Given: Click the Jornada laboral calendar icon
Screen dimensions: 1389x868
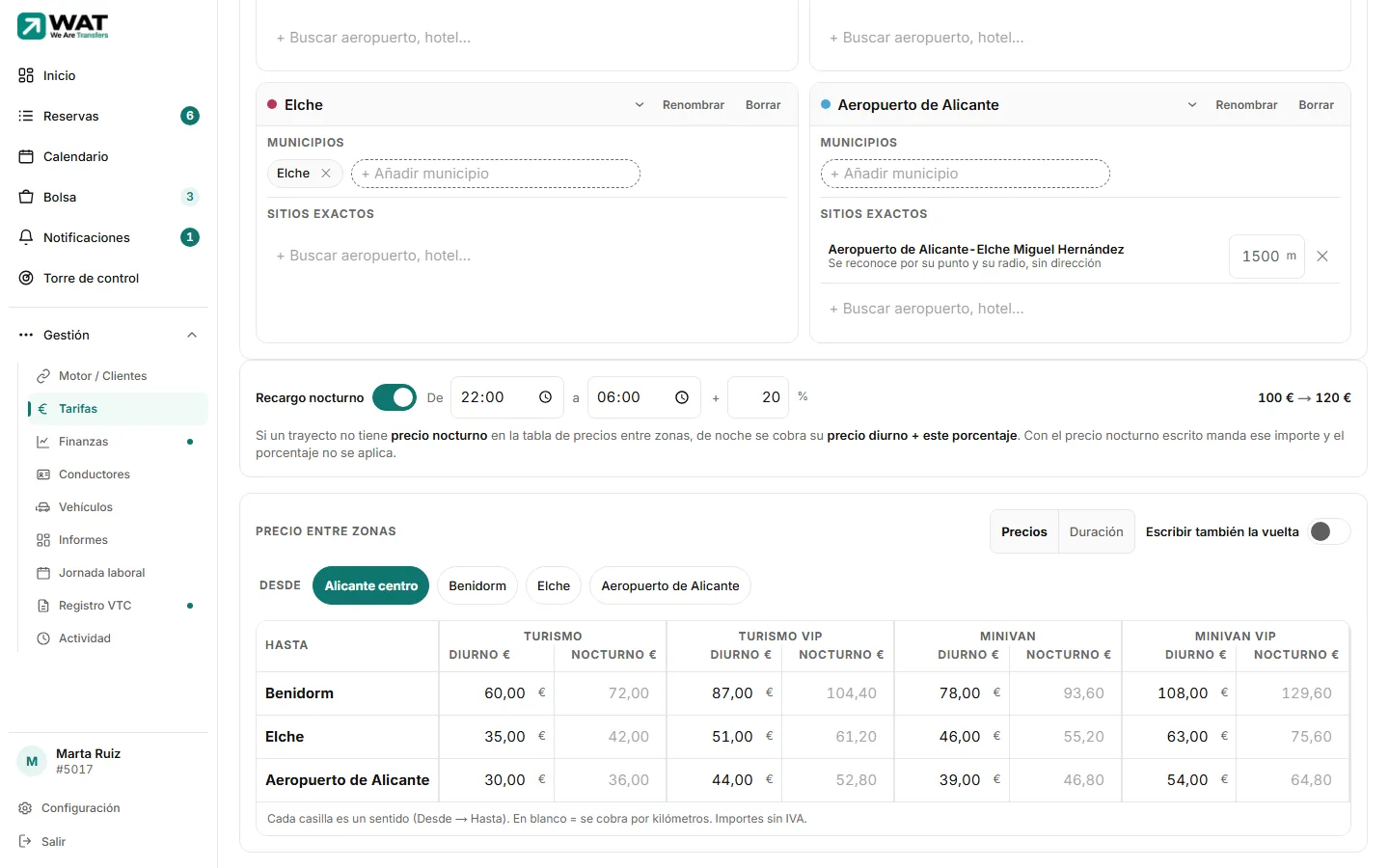Looking at the screenshot, I should coord(43,573).
